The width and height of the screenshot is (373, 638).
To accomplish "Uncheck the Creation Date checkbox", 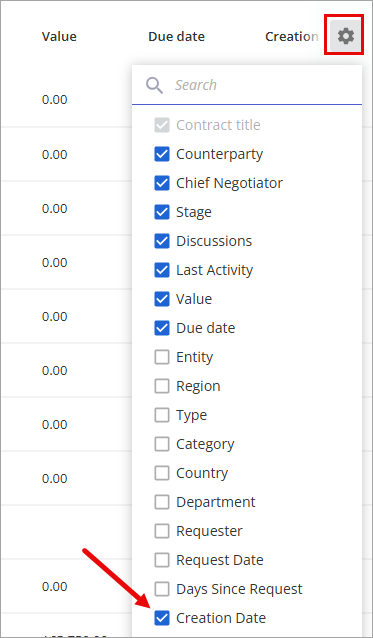I will click(162, 618).
